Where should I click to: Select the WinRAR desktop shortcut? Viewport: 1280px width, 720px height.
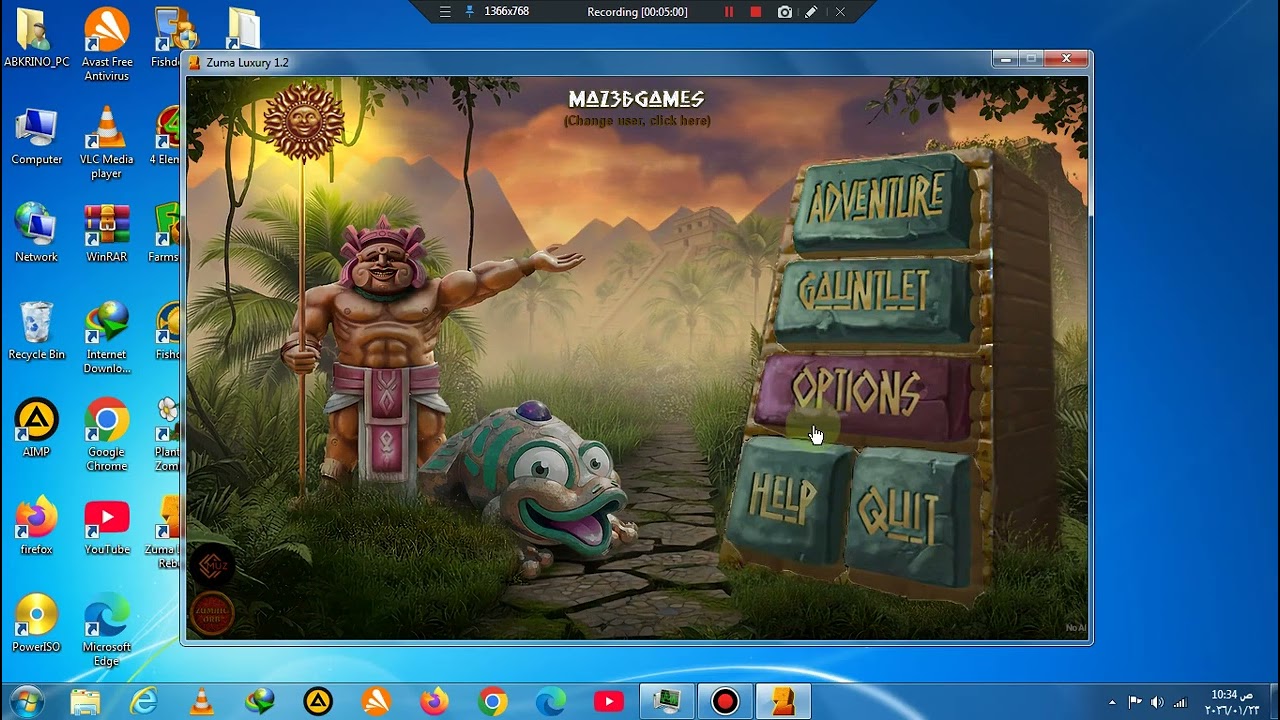[x=107, y=232]
